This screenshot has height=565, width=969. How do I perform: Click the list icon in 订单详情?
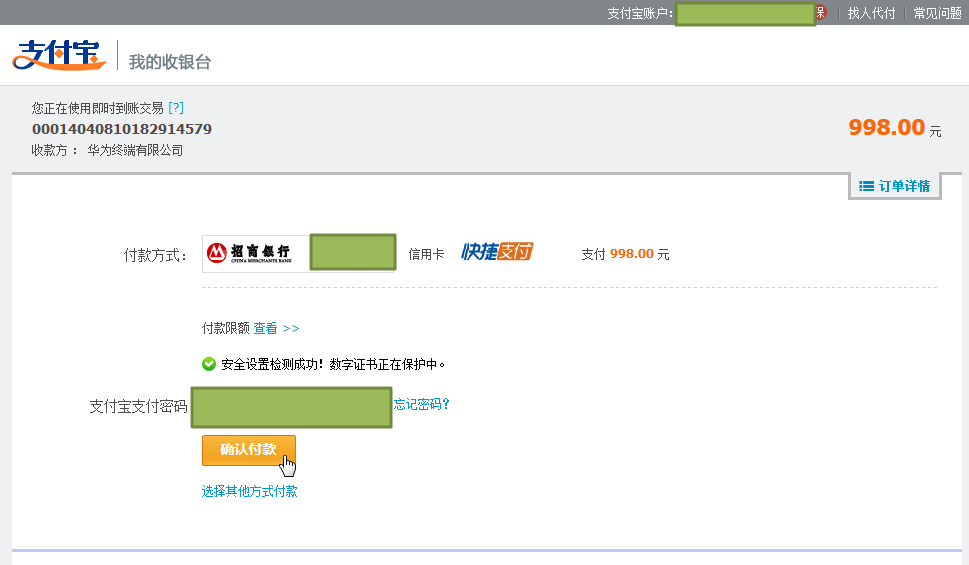[866, 186]
